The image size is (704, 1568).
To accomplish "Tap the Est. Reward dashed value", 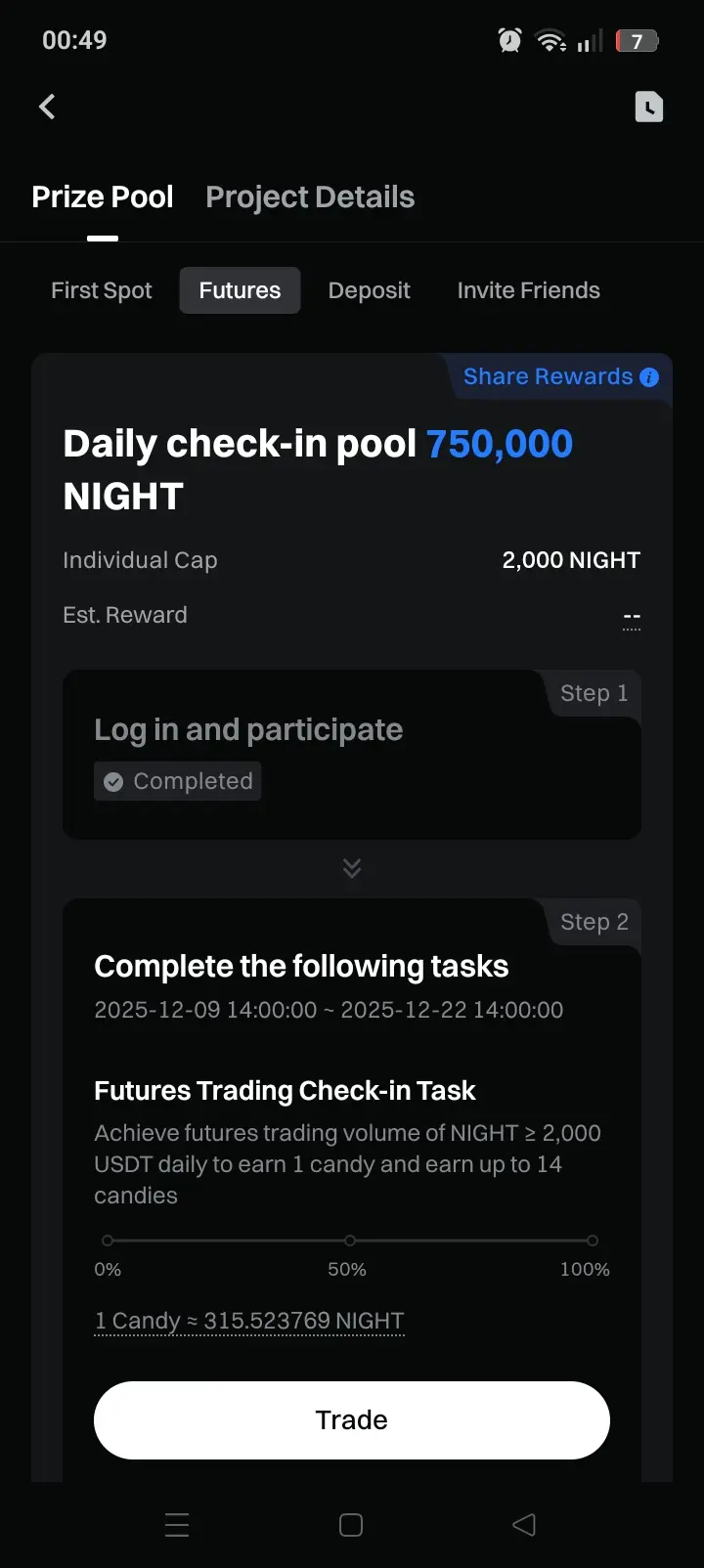I will [x=632, y=617].
